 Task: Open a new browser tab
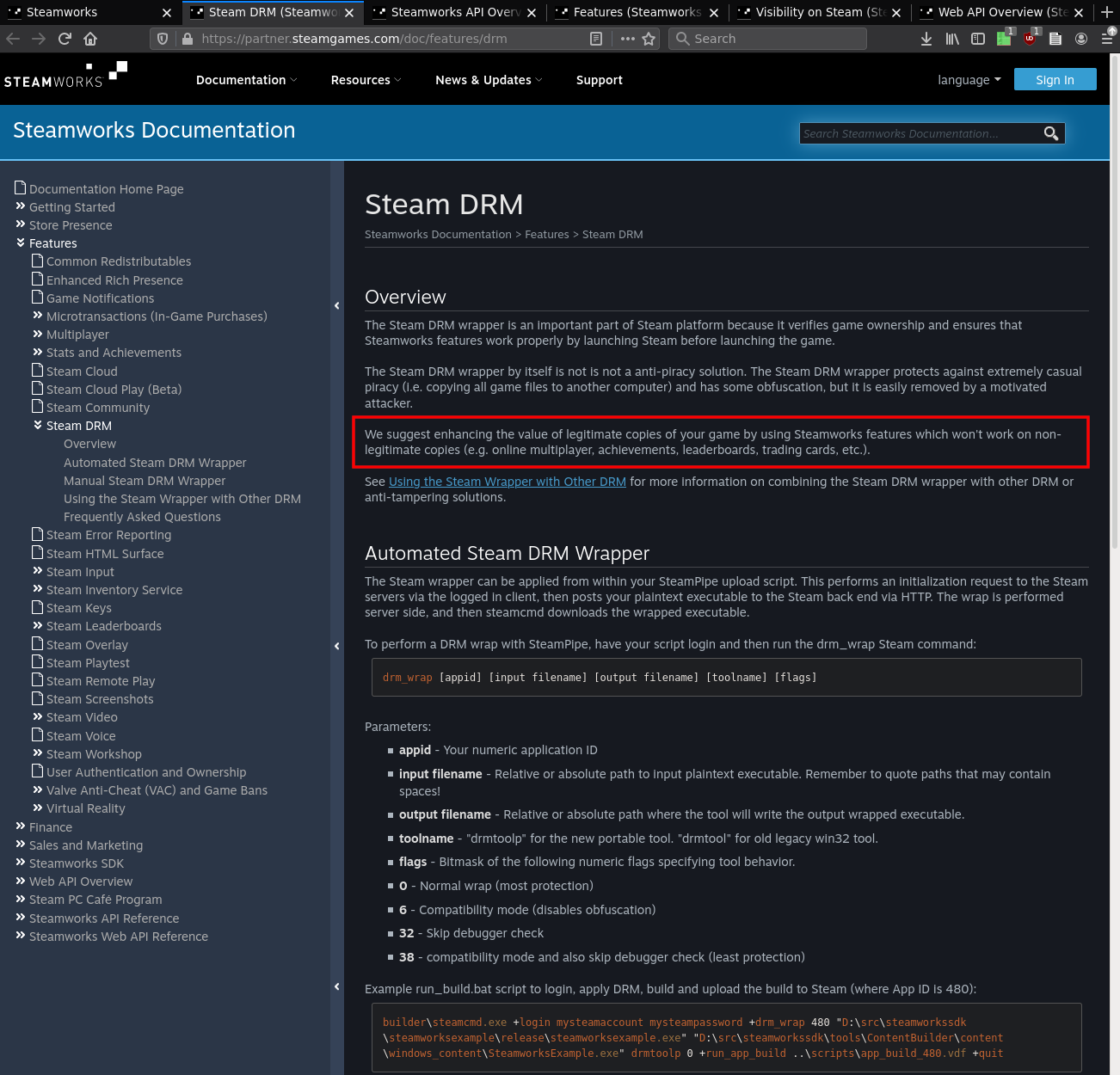pyautogui.click(x=1107, y=12)
